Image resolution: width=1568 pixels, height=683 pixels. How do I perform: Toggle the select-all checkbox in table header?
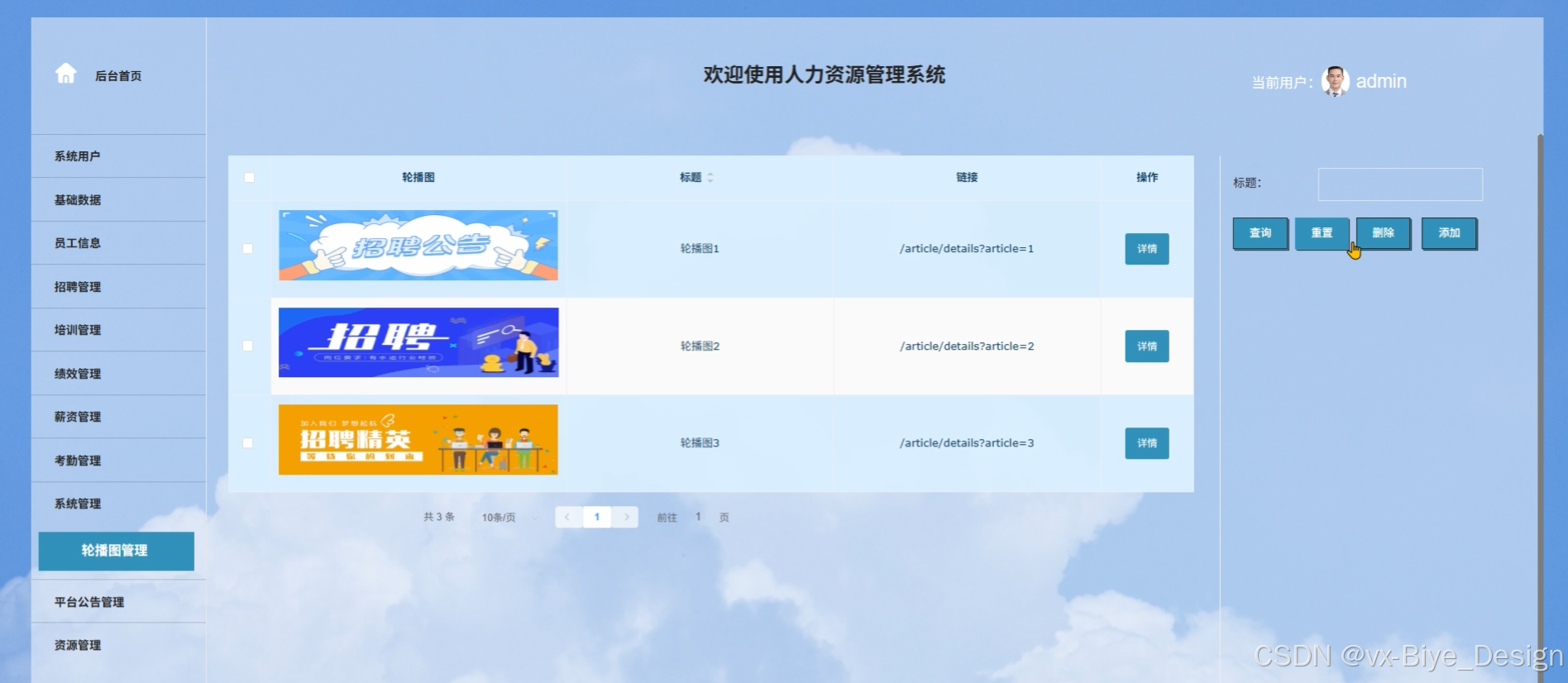249,177
